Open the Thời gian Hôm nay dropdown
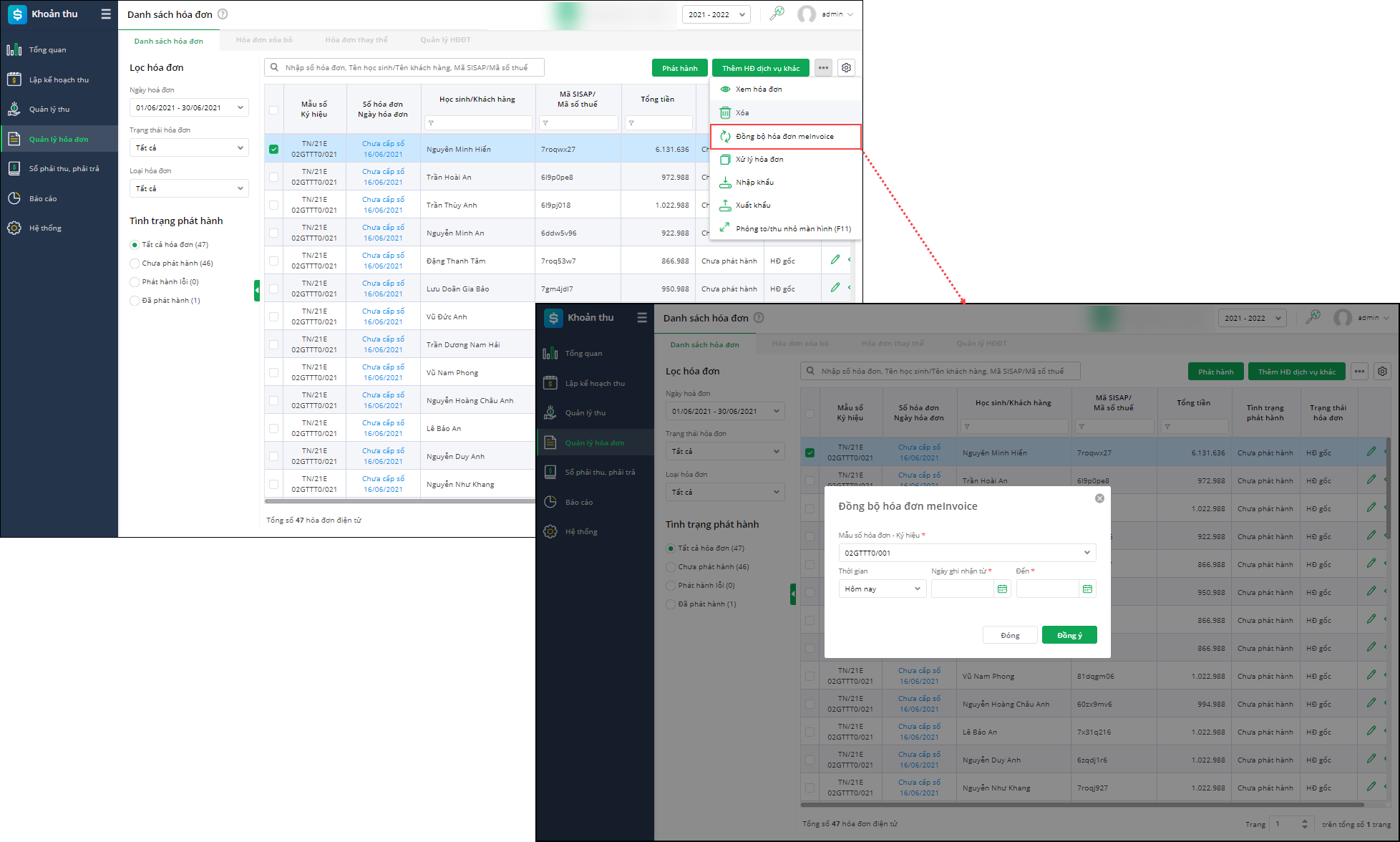The height and width of the screenshot is (842, 1400). click(882, 589)
